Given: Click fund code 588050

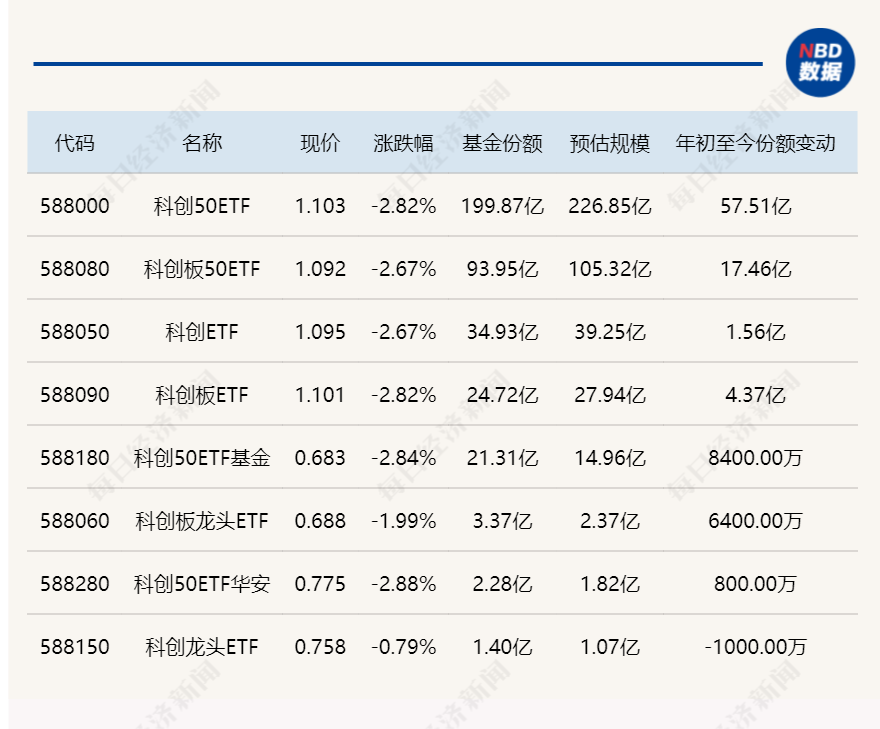Looking at the screenshot, I should pyautogui.click(x=75, y=332).
